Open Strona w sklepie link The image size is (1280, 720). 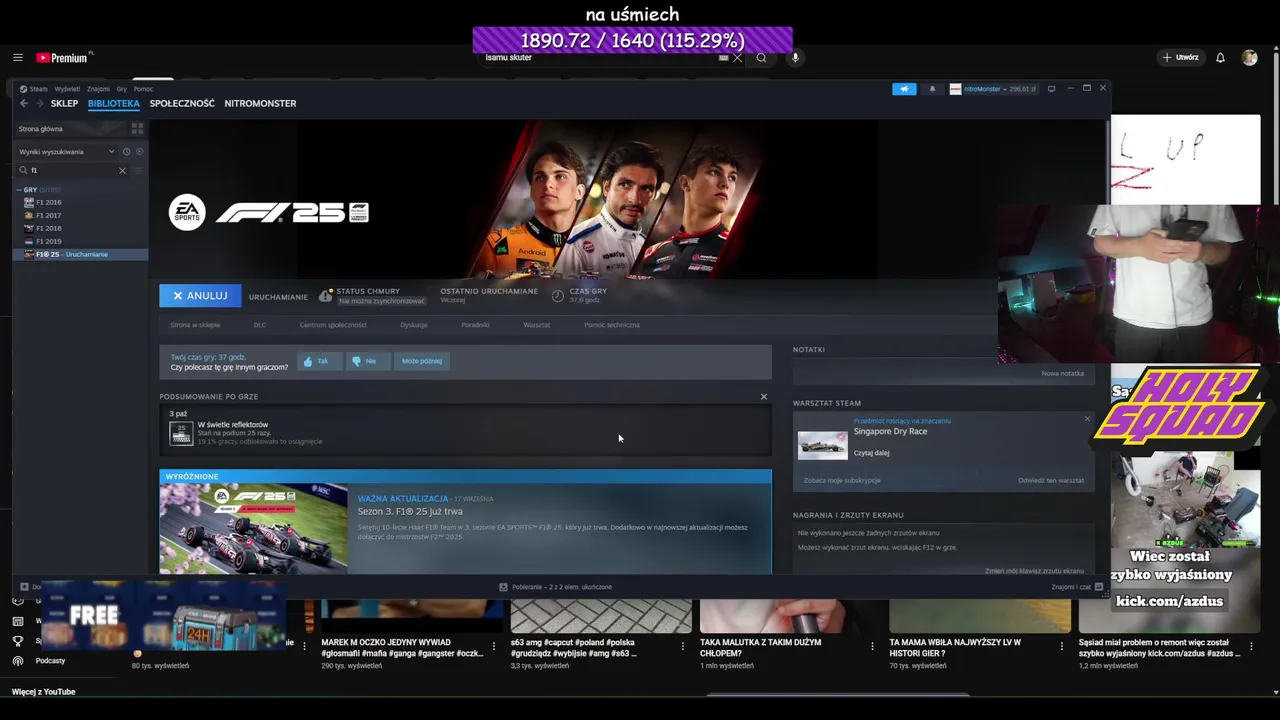(195, 325)
